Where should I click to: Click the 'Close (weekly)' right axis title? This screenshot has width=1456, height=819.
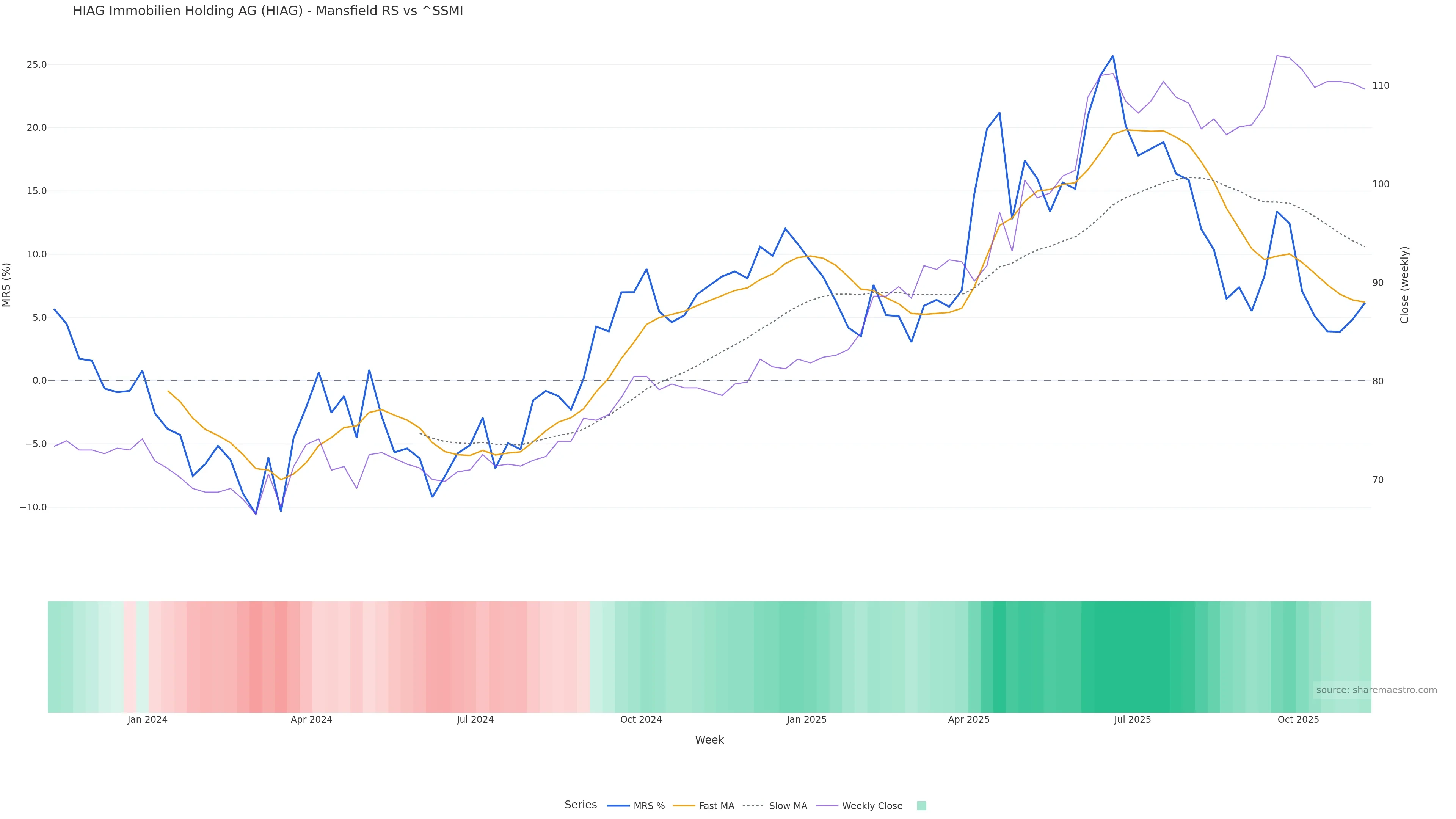click(1404, 285)
